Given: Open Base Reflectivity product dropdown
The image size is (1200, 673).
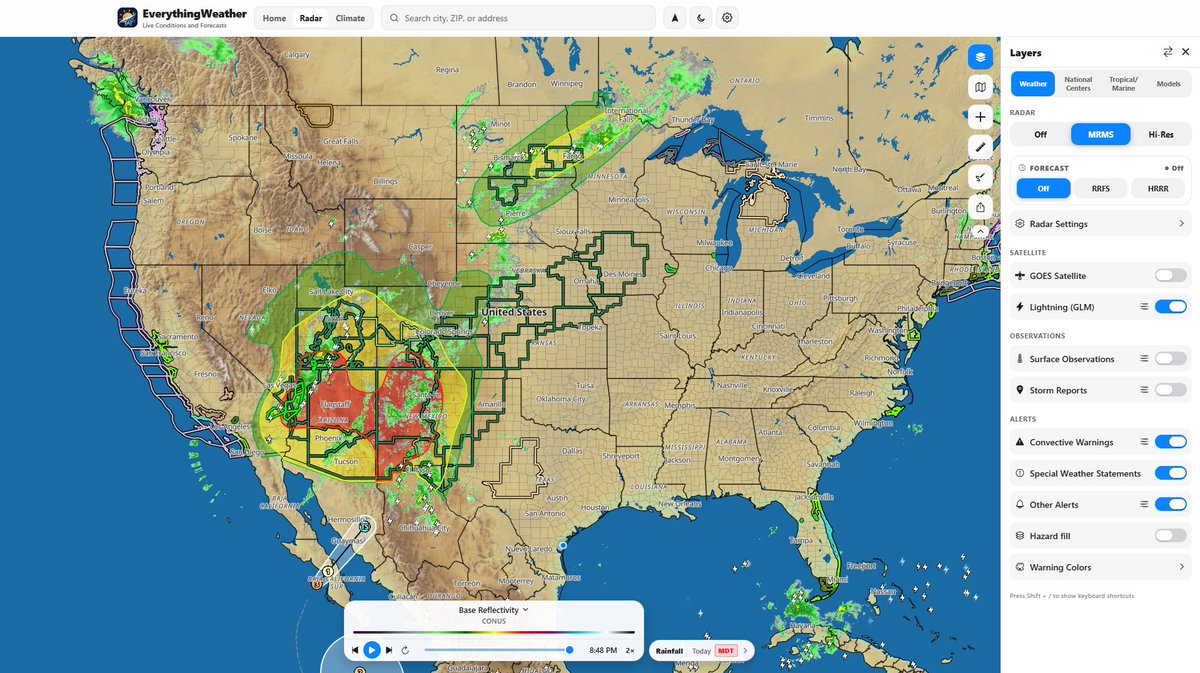Looking at the screenshot, I should point(494,610).
